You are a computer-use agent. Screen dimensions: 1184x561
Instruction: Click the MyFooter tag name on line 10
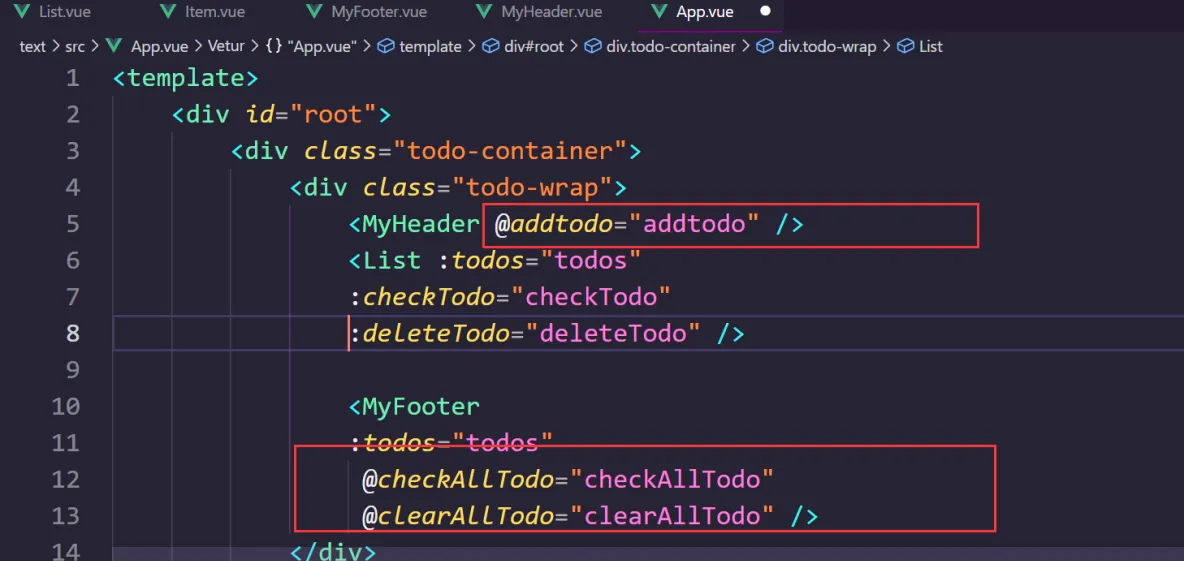pyautogui.click(x=421, y=407)
